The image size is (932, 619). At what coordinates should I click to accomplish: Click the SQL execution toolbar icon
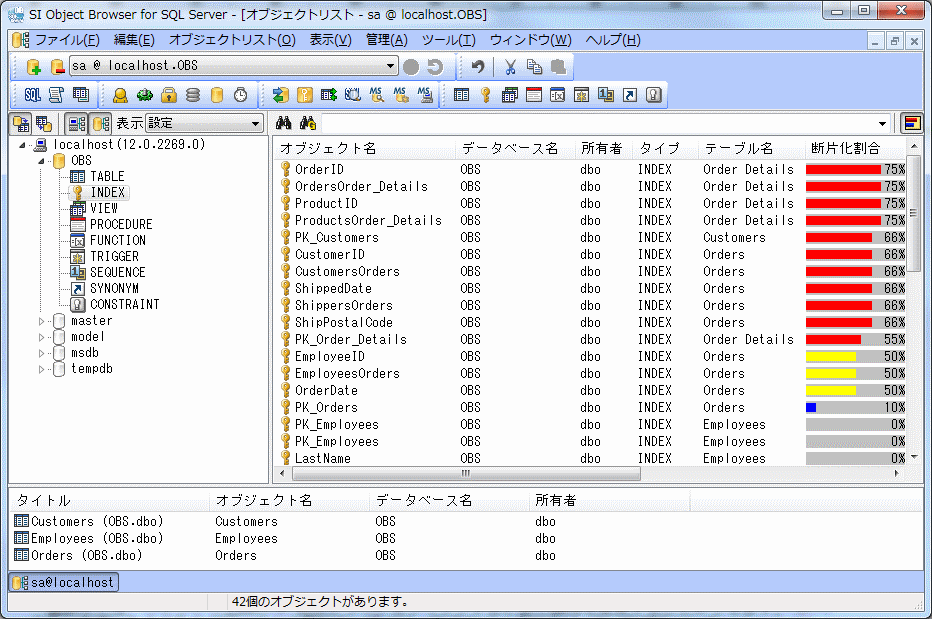[32, 95]
